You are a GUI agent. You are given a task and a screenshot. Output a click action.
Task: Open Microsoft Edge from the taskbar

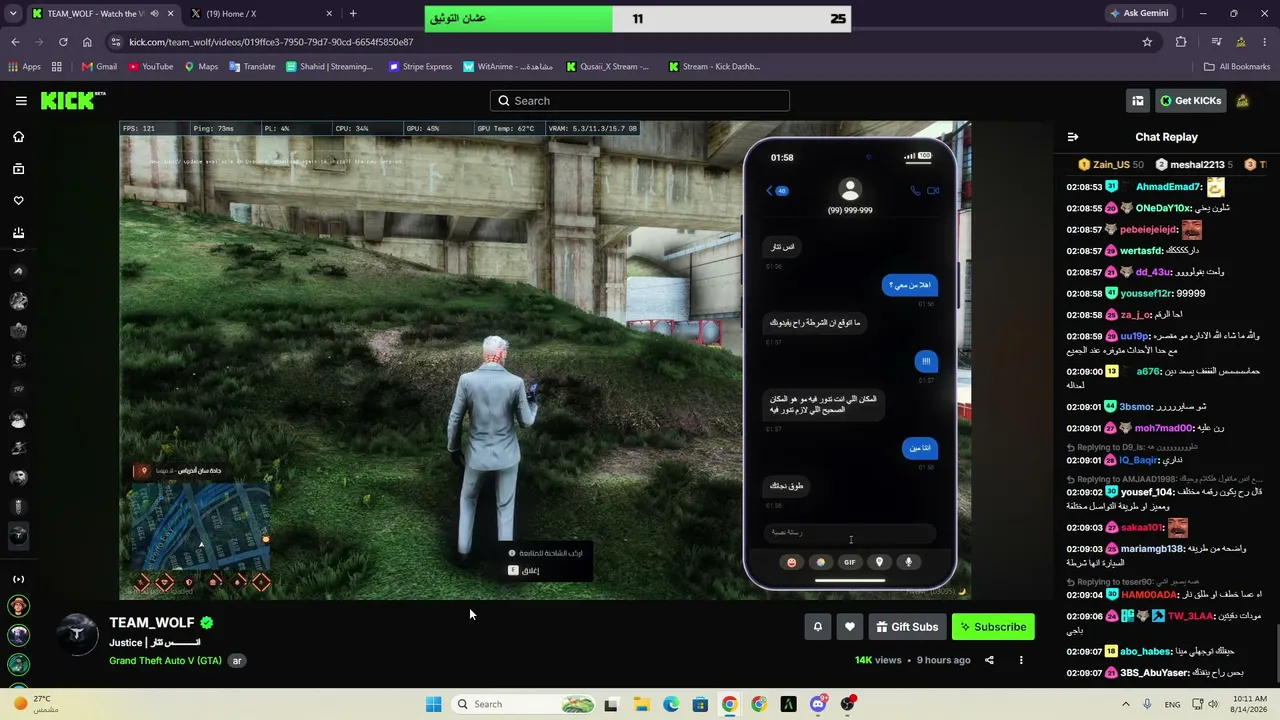(671, 704)
